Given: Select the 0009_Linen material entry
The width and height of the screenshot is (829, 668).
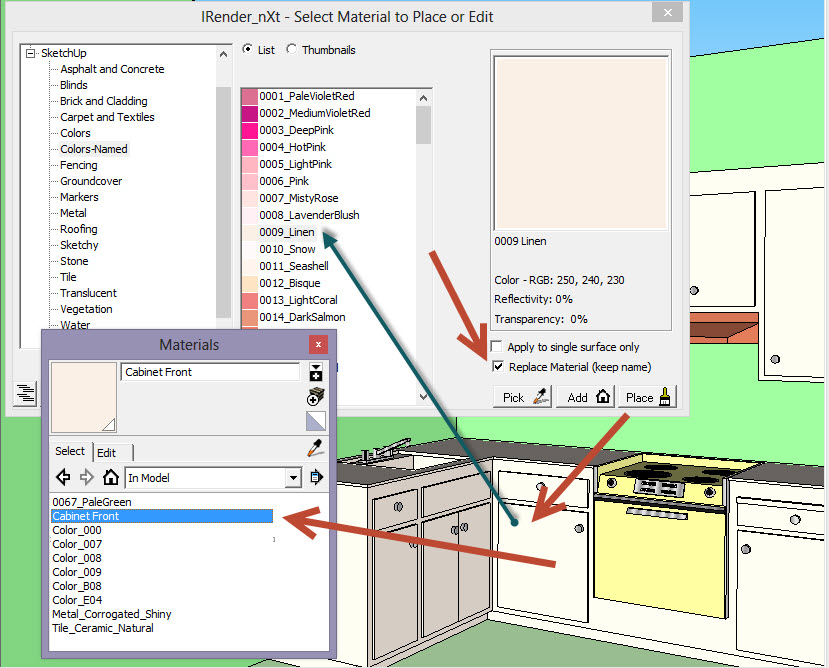Looking at the screenshot, I should click(287, 231).
